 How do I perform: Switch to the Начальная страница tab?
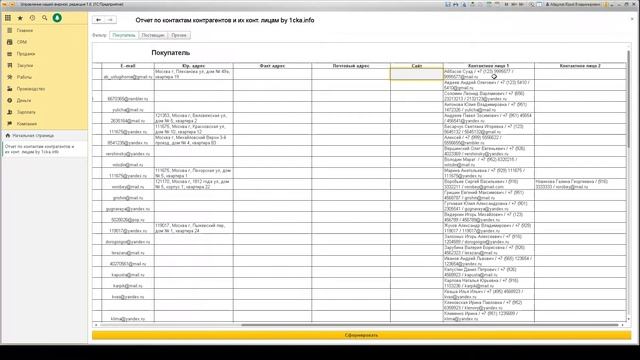pos(33,135)
